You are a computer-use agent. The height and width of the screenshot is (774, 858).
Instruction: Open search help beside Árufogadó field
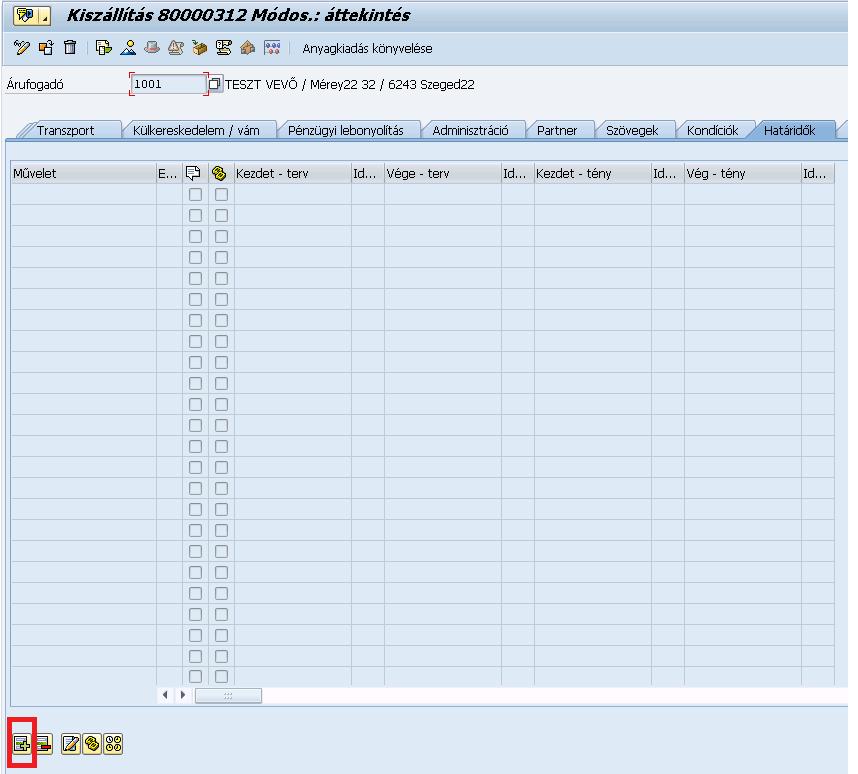(214, 84)
